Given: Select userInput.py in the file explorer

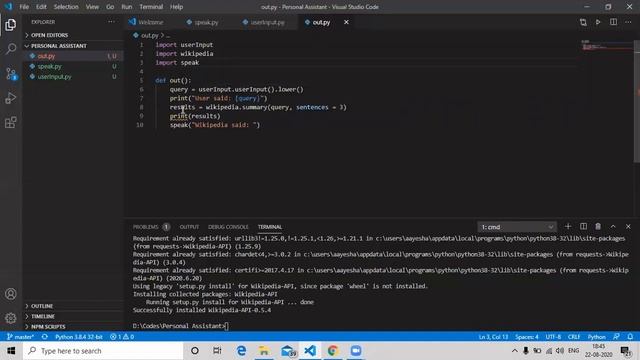Looking at the screenshot, I should [x=73, y=77].
